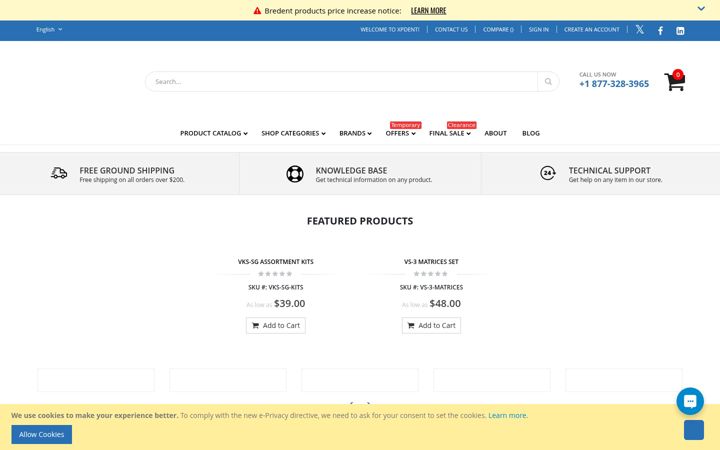720x450 pixels.
Task: Expand the Offers menu
Action: pos(400,133)
